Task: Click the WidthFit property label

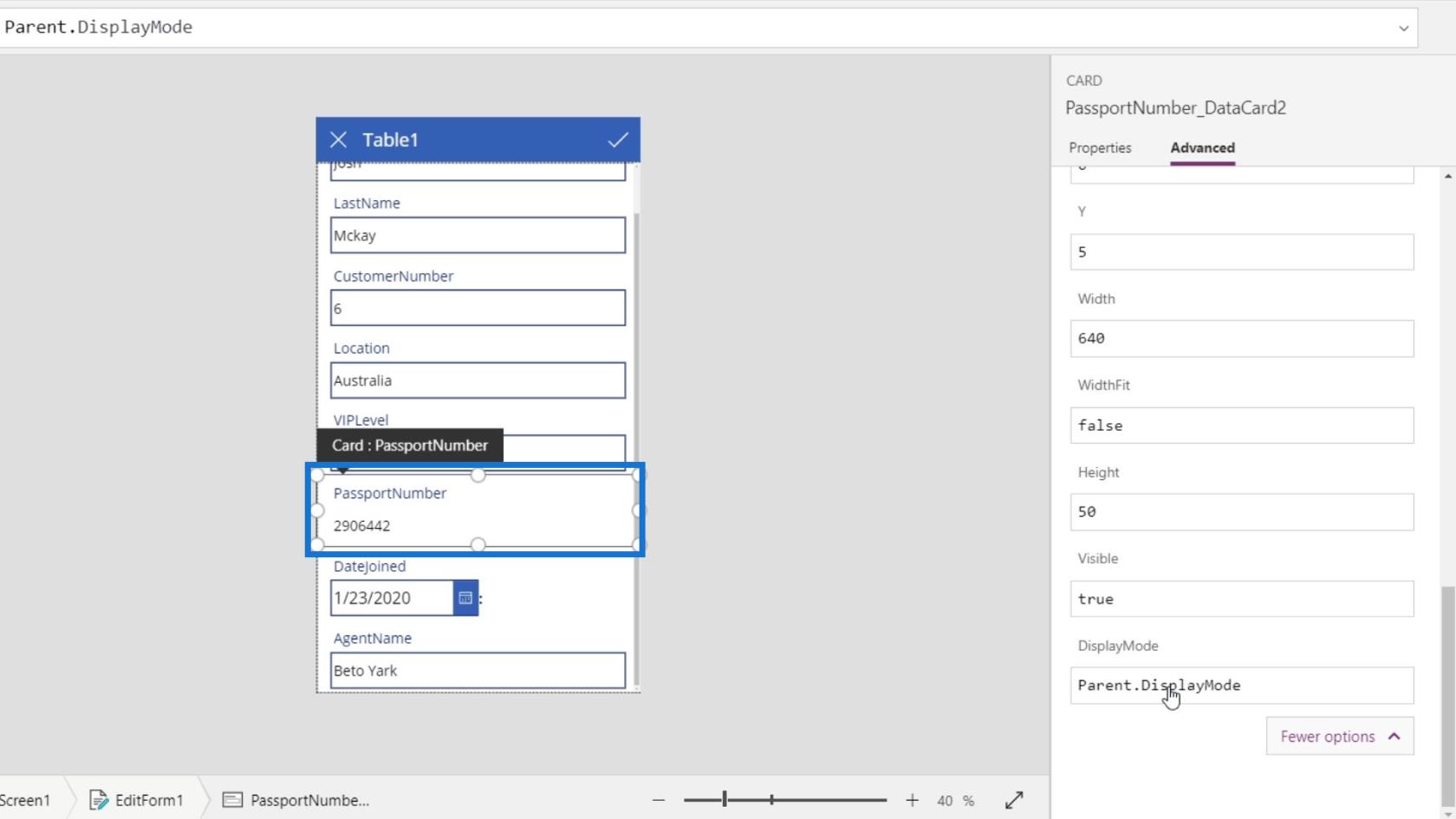Action: (1103, 385)
